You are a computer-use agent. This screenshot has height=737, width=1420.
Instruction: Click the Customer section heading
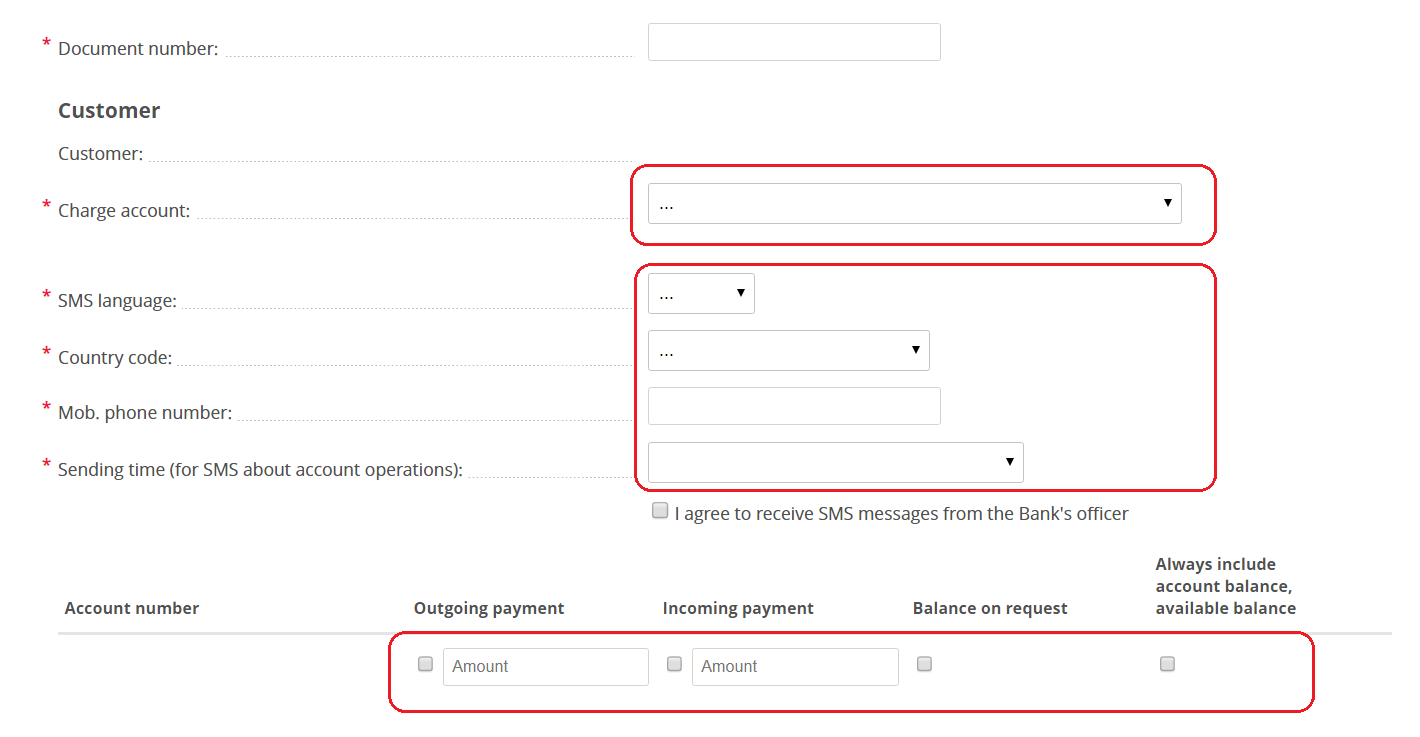tap(109, 110)
